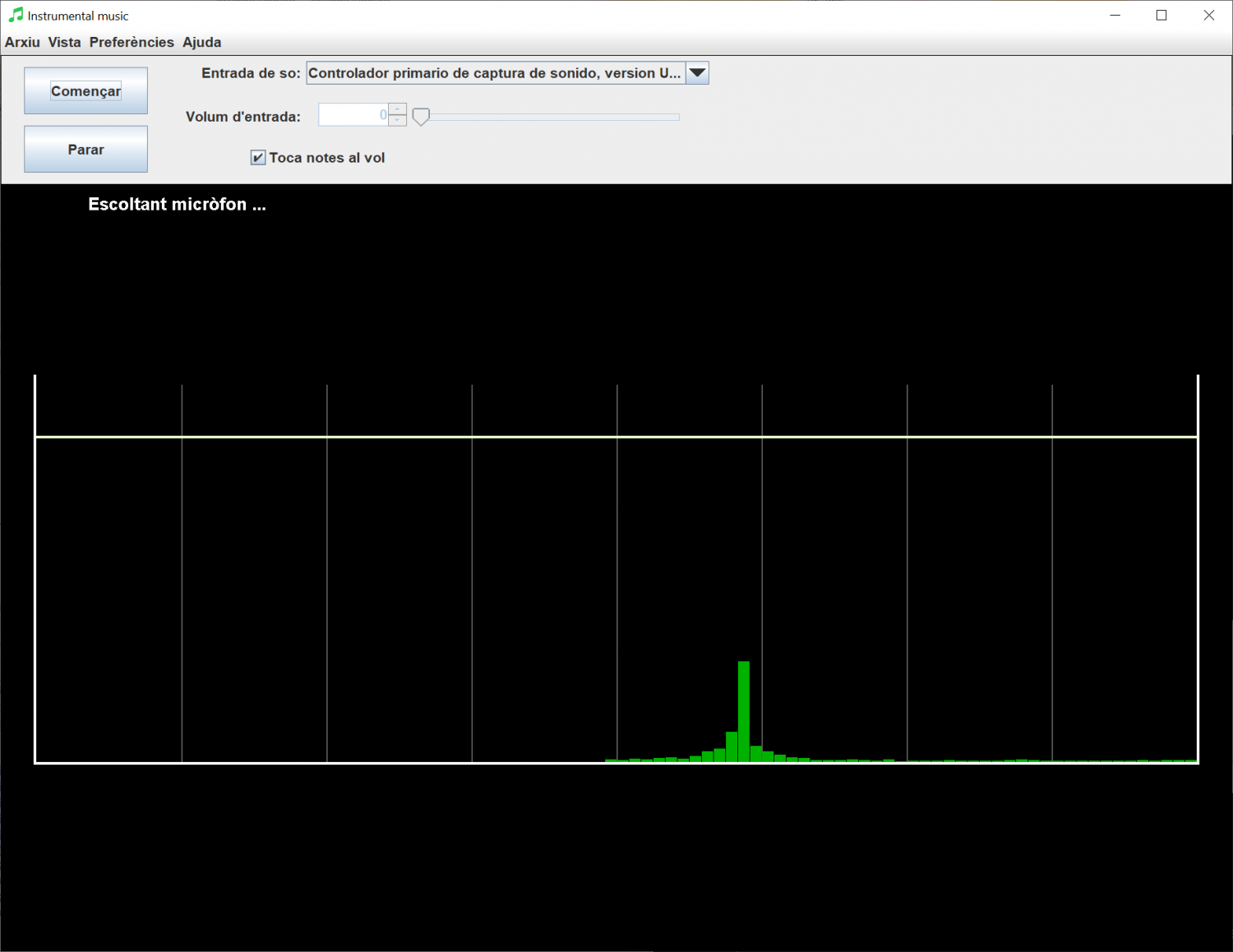Click the input volume number field
This screenshot has height=952, width=1233.
[x=353, y=115]
